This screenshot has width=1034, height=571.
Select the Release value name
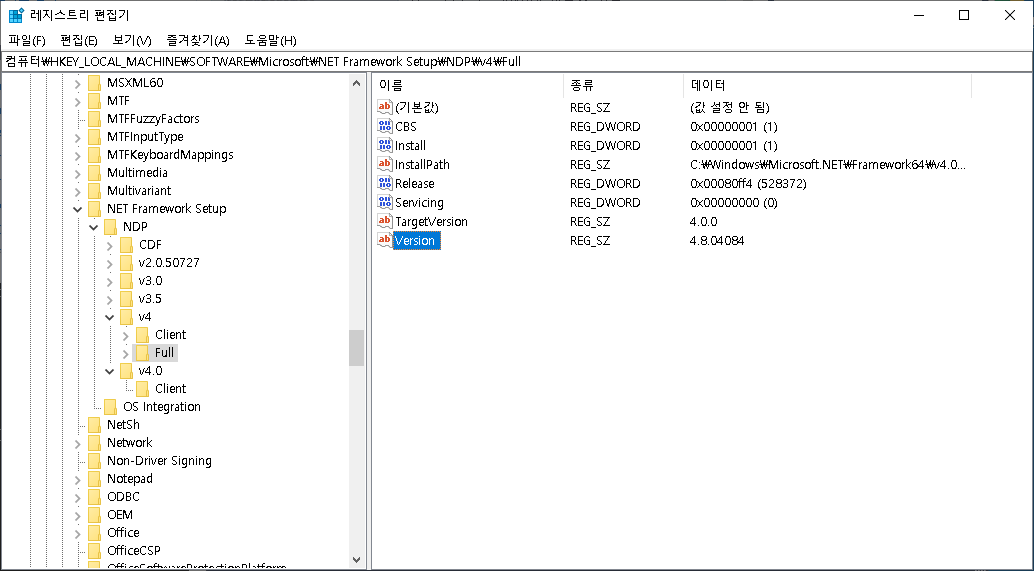pyautogui.click(x=415, y=183)
